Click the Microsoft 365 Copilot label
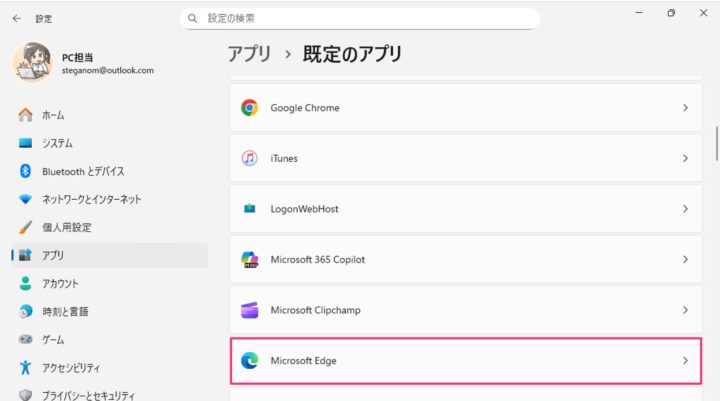The height and width of the screenshot is (401, 720). pyautogui.click(x=318, y=260)
